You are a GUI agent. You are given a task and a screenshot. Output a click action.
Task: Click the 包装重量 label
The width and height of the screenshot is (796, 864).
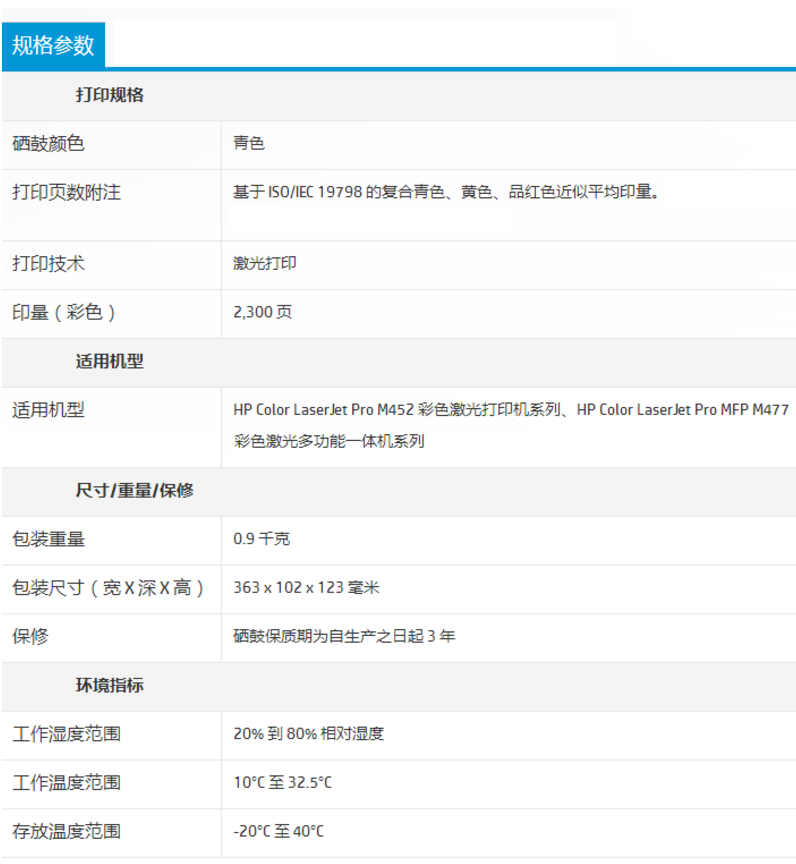point(48,539)
